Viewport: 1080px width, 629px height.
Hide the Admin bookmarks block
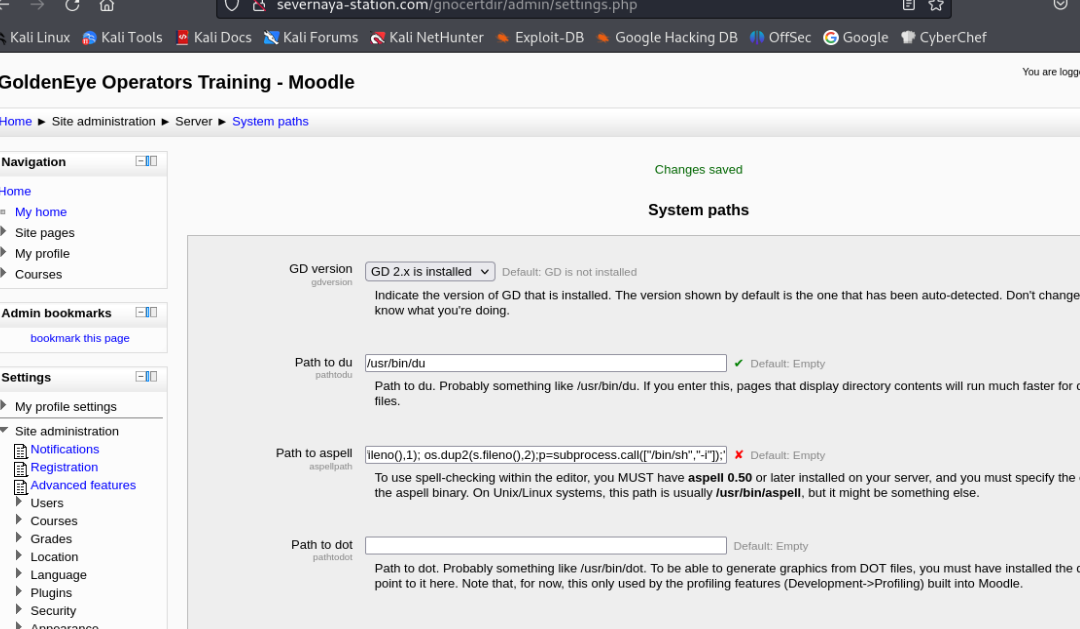pos(141,312)
